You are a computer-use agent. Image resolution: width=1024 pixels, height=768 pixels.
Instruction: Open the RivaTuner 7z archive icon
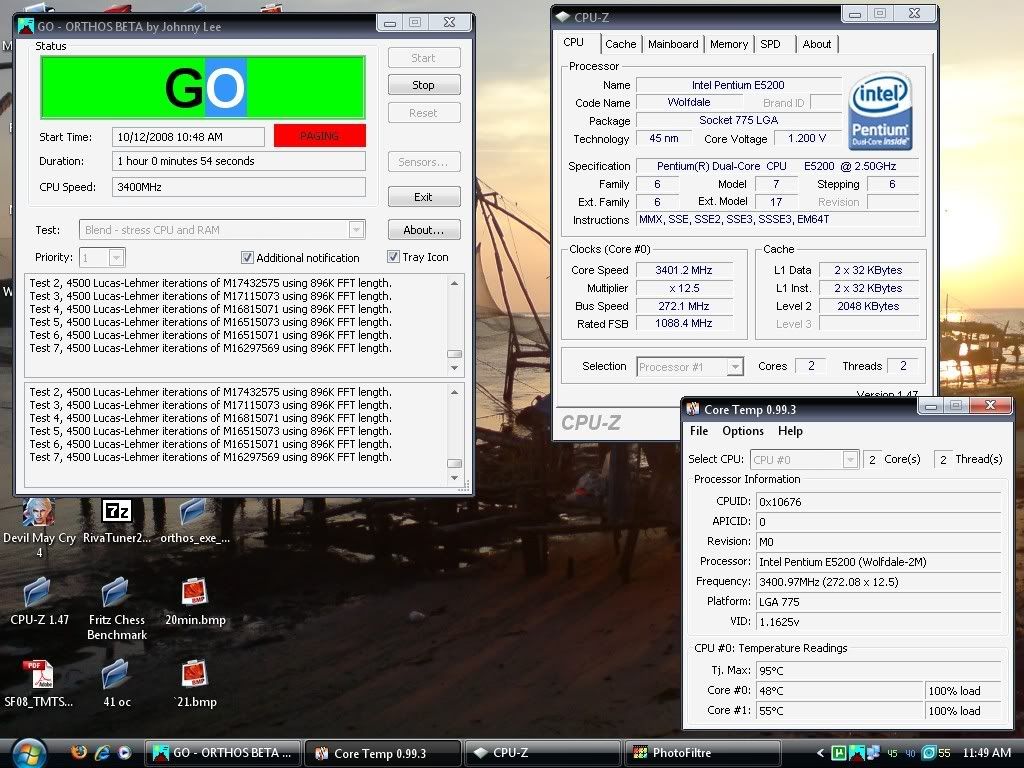(x=117, y=513)
